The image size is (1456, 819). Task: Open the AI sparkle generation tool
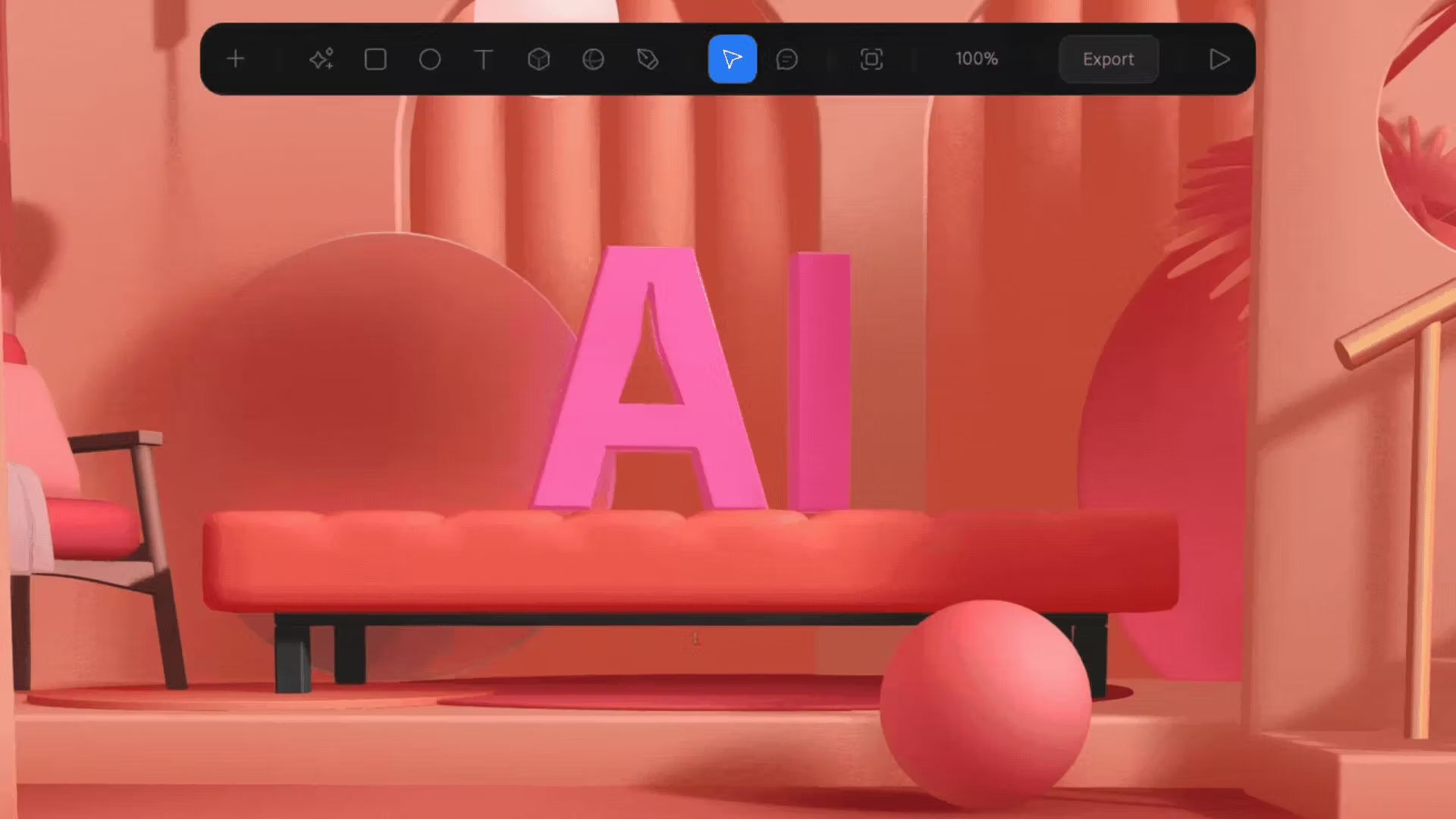click(322, 59)
